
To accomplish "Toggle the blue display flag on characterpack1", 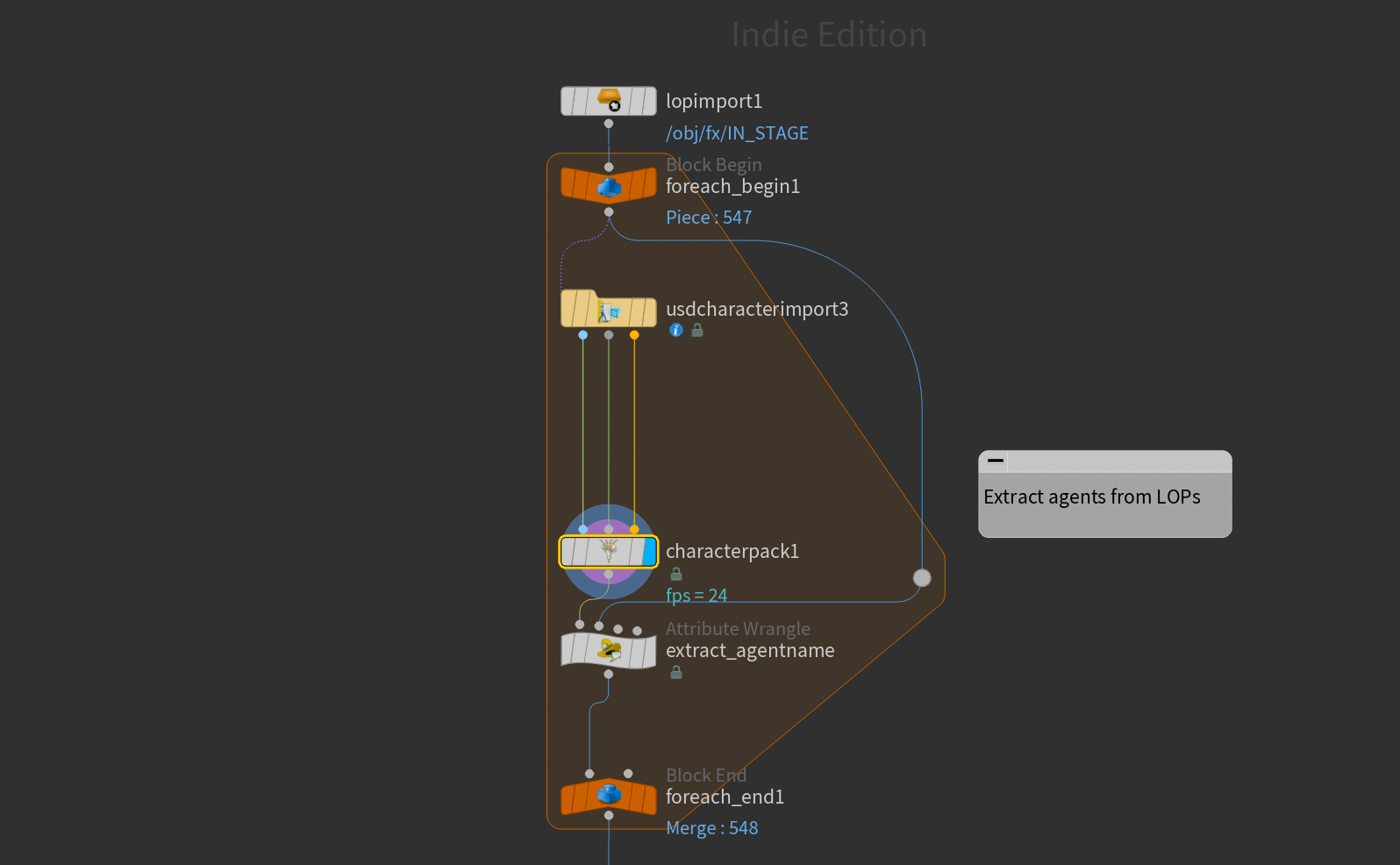I will pos(649,552).
